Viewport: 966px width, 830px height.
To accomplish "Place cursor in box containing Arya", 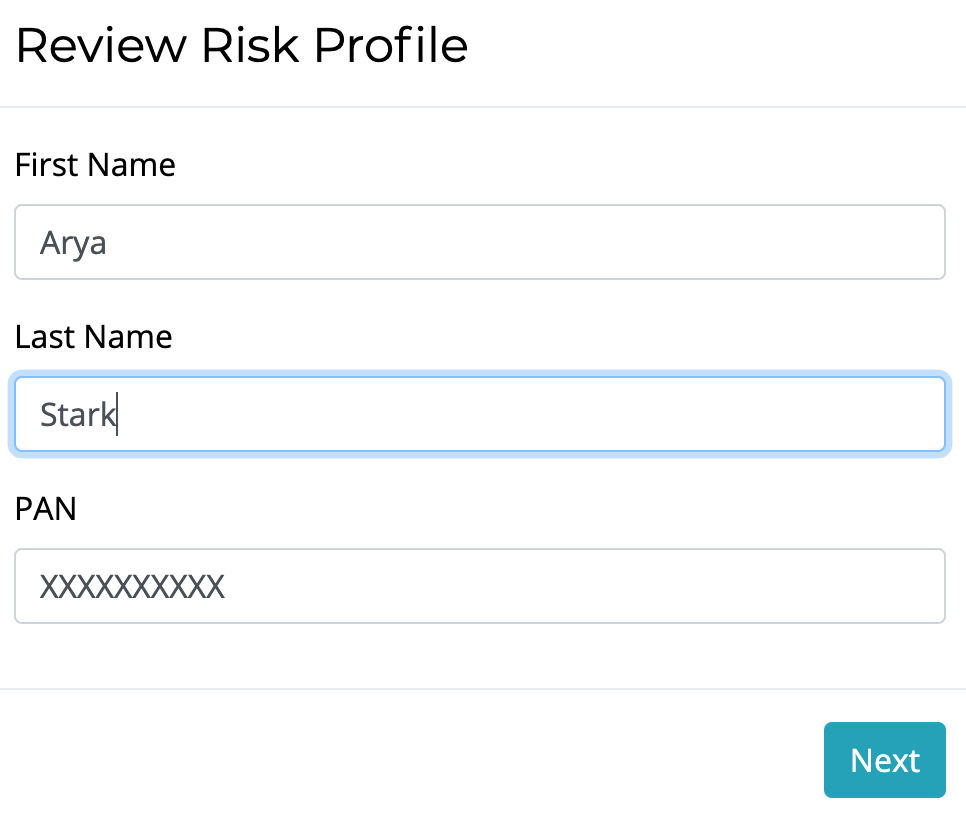I will (x=480, y=242).
